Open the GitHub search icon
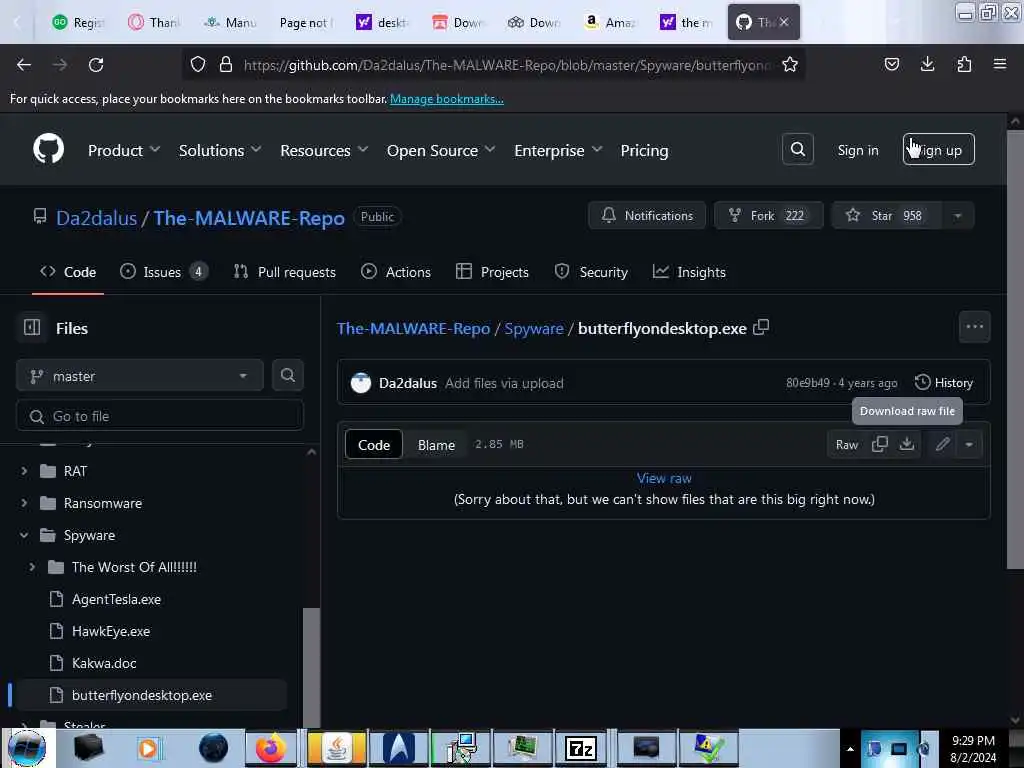This screenshot has width=1024, height=768. click(797, 150)
